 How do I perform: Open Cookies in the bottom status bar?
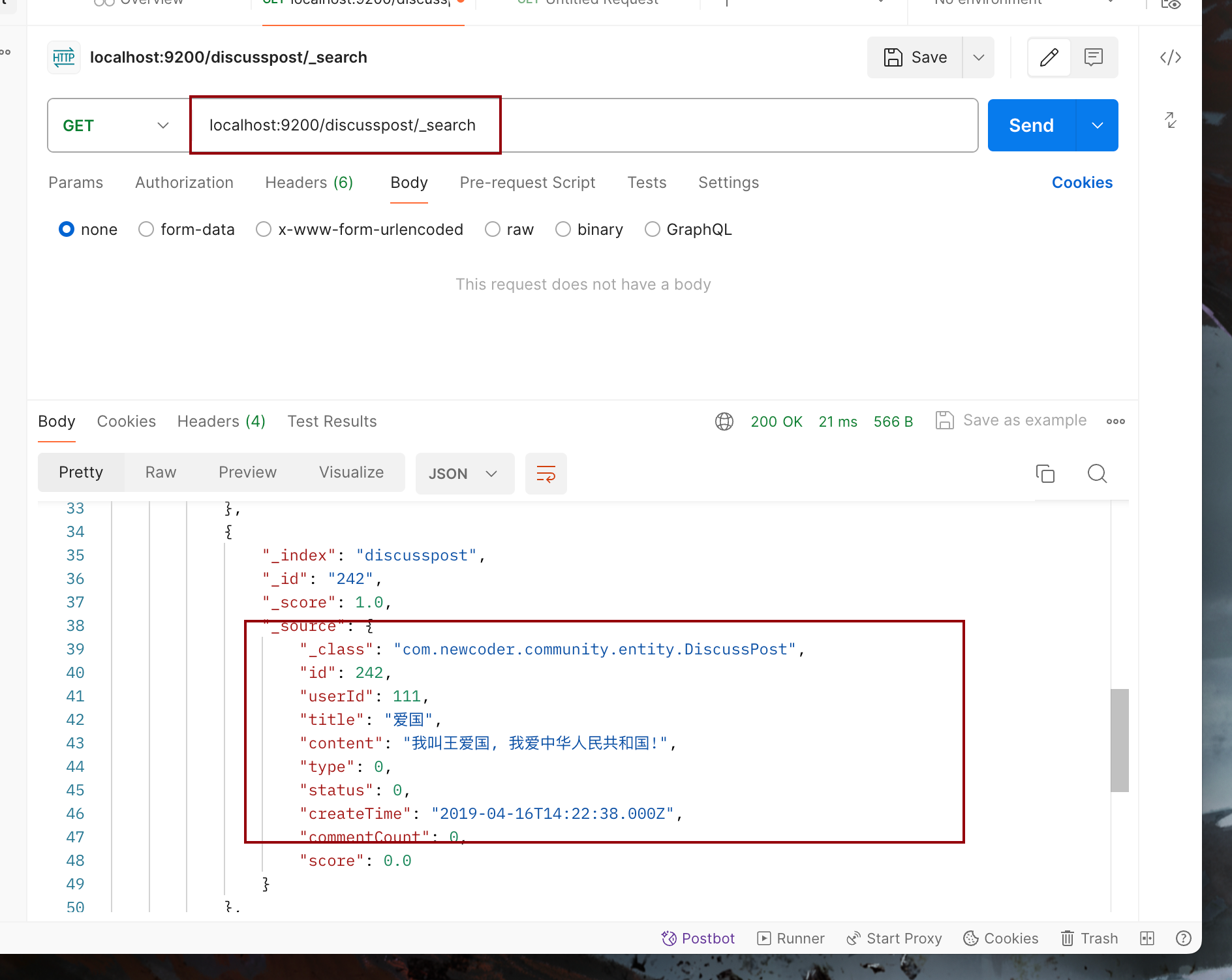pyautogui.click(x=1001, y=938)
